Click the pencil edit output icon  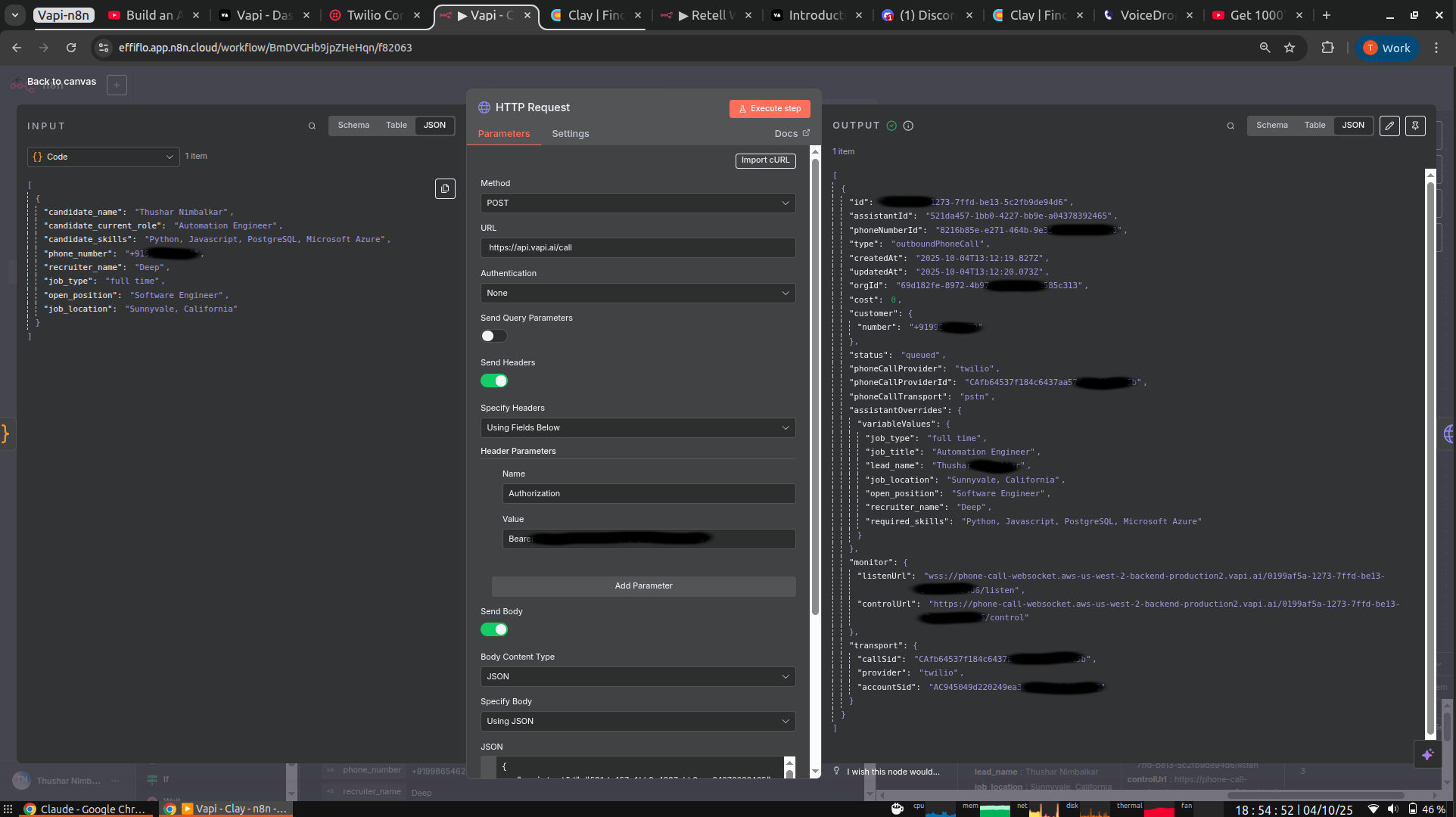[x=1389, y=126]
